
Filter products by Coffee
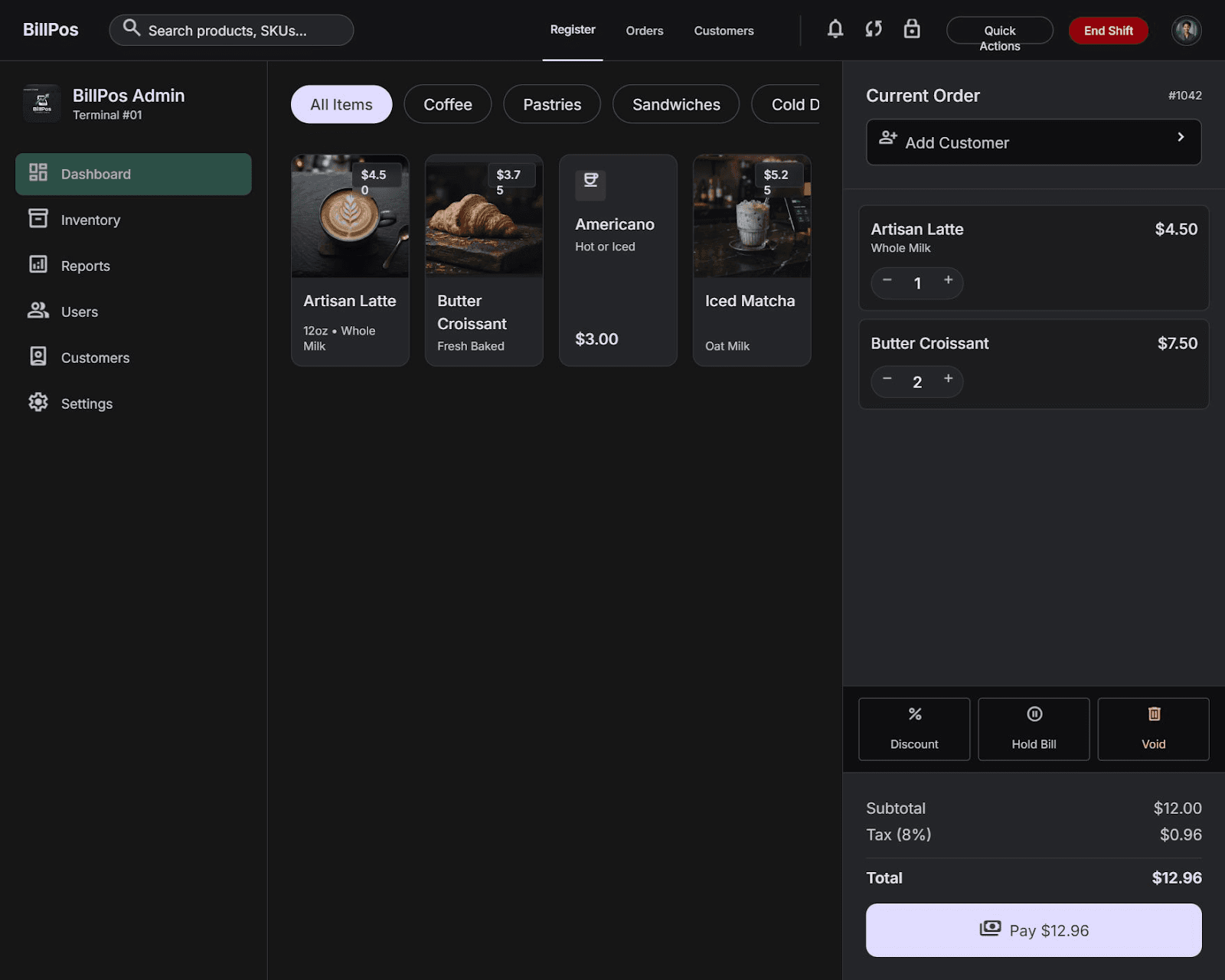[x=448, y=104]
